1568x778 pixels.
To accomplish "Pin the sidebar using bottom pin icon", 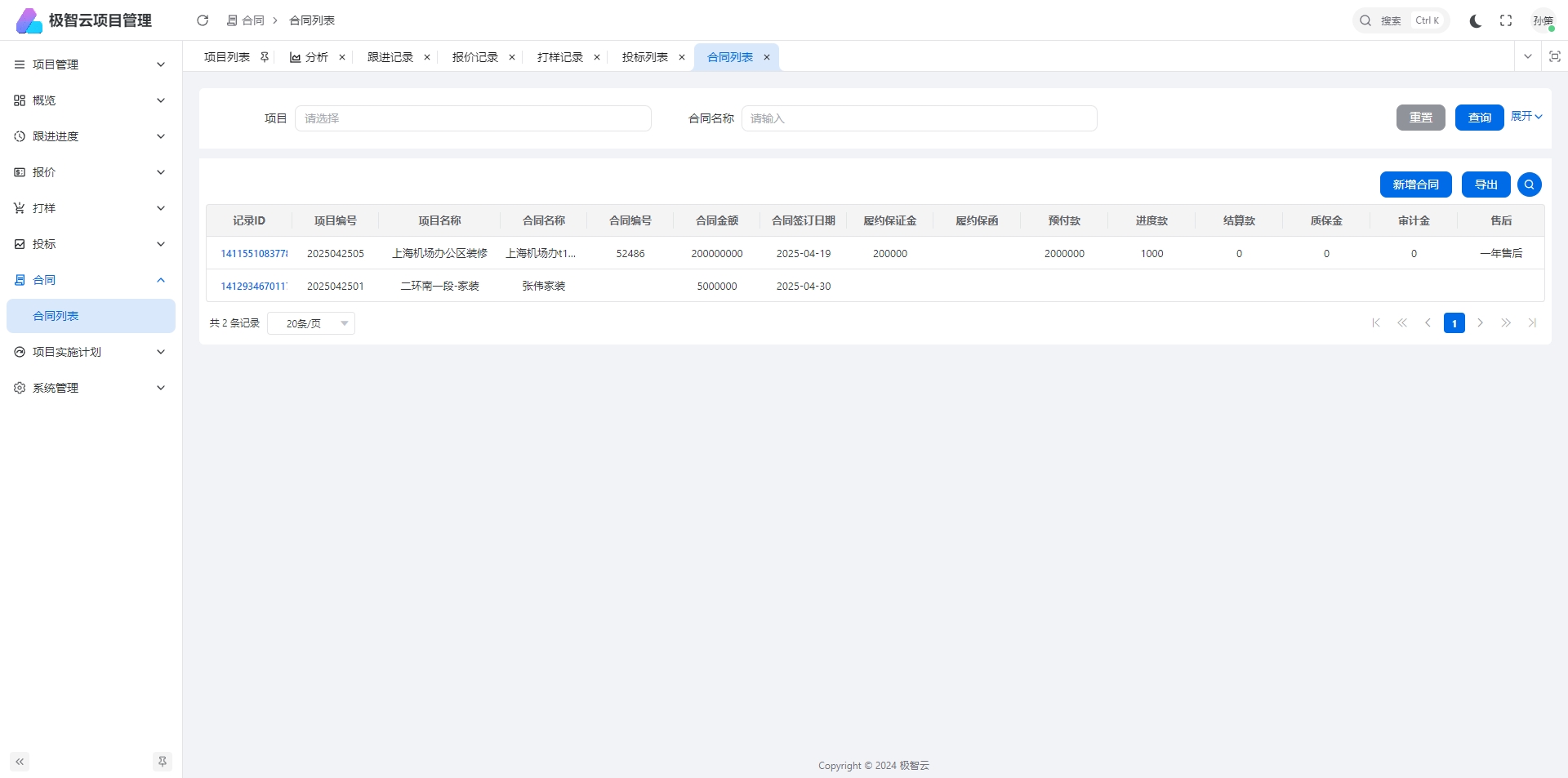I will pyautogui.click(x=163, y=762).
